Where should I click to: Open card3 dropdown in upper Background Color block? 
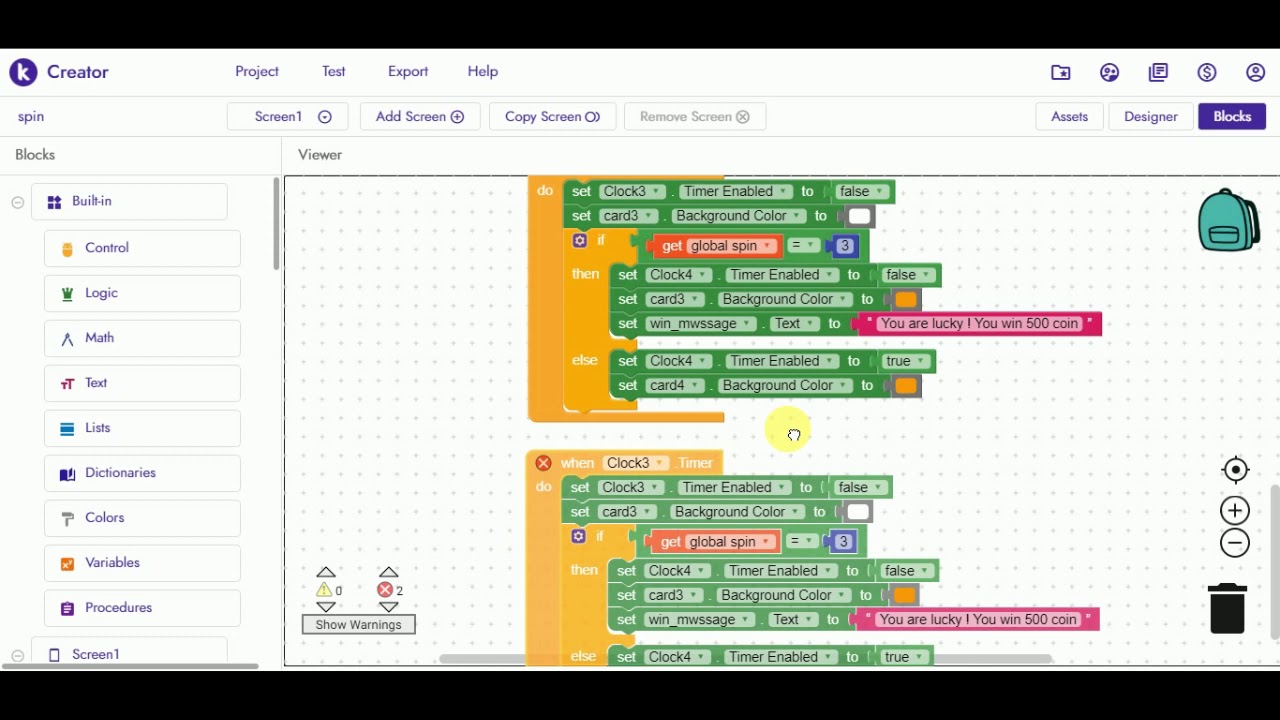(627, 216)
